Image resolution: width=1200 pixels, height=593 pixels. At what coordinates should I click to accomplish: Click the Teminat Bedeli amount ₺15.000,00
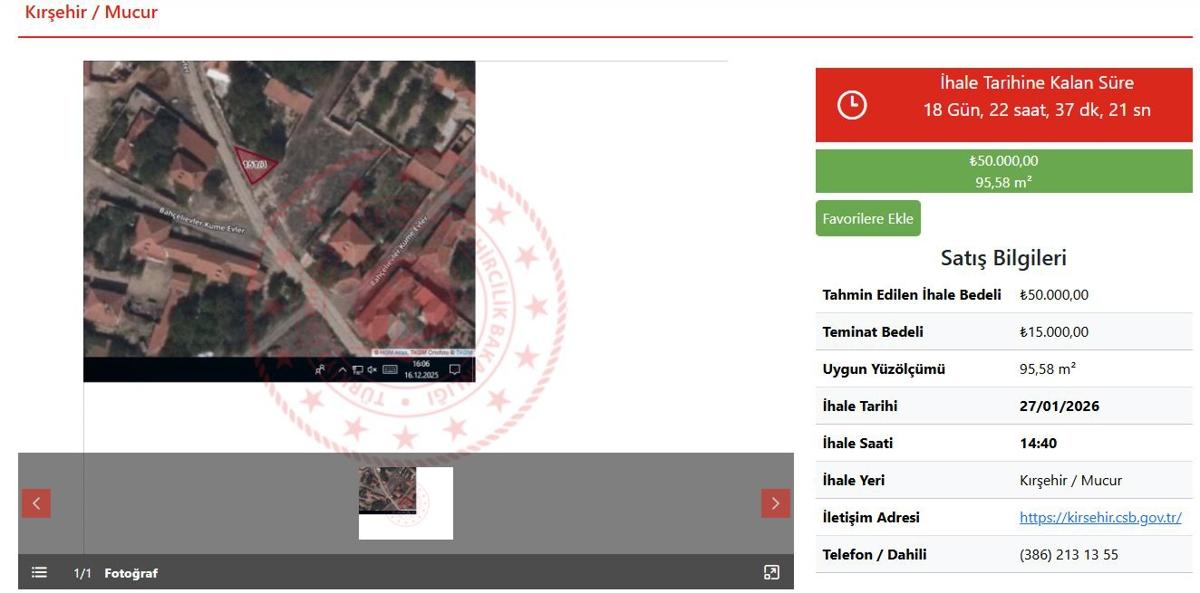tap(1053, 332)
